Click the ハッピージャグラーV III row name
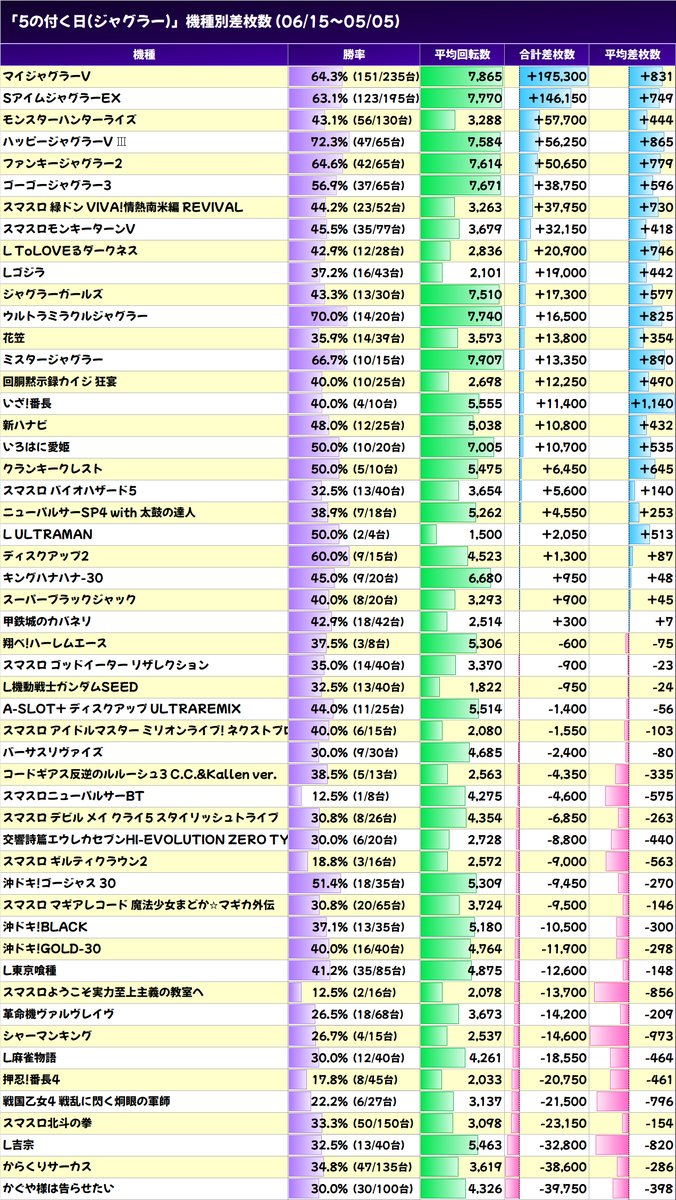This screenshot has height=1200, width=676. coord(64,142)
